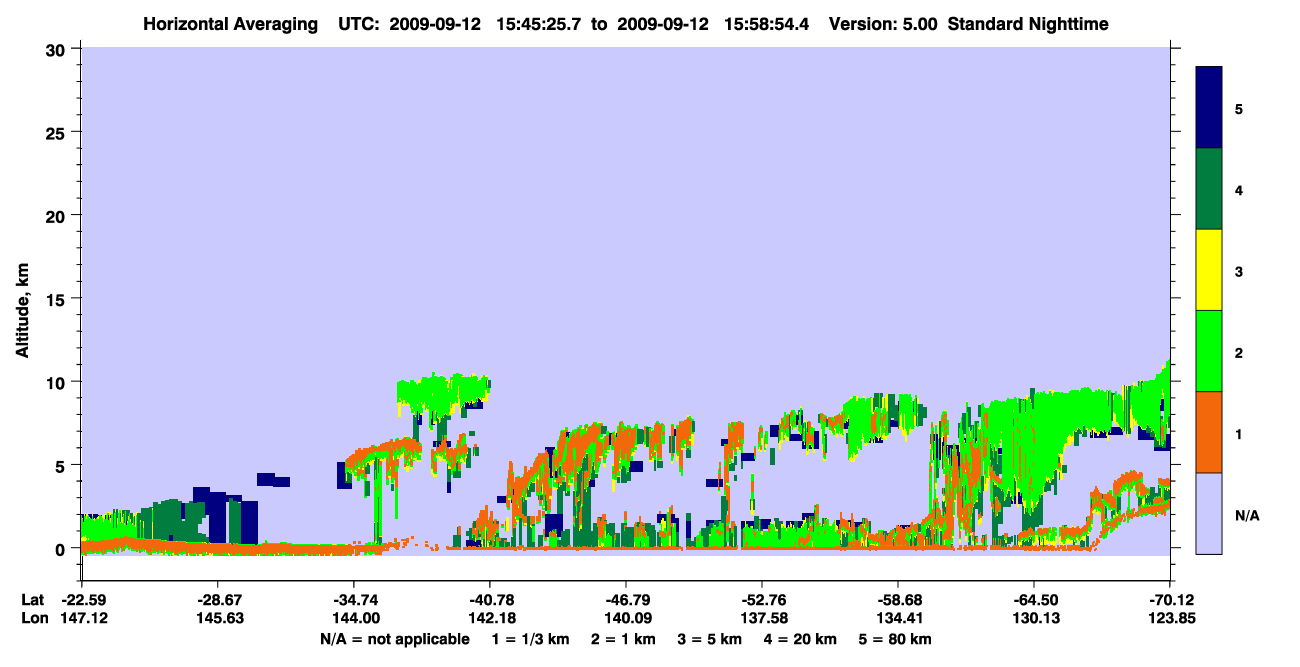Click the legend text '3 = 5 km'
This screenshot has height=667, width=1300.
coord(710,639)
